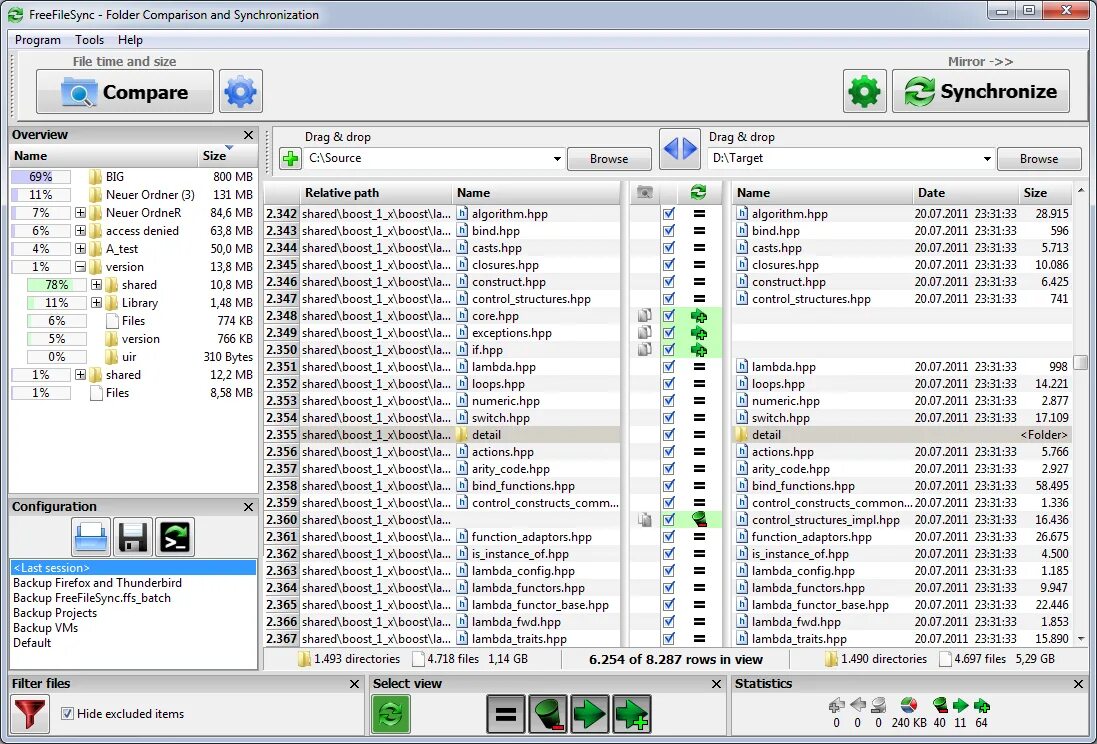Close the Overview panel

click(x=248, y=135)
